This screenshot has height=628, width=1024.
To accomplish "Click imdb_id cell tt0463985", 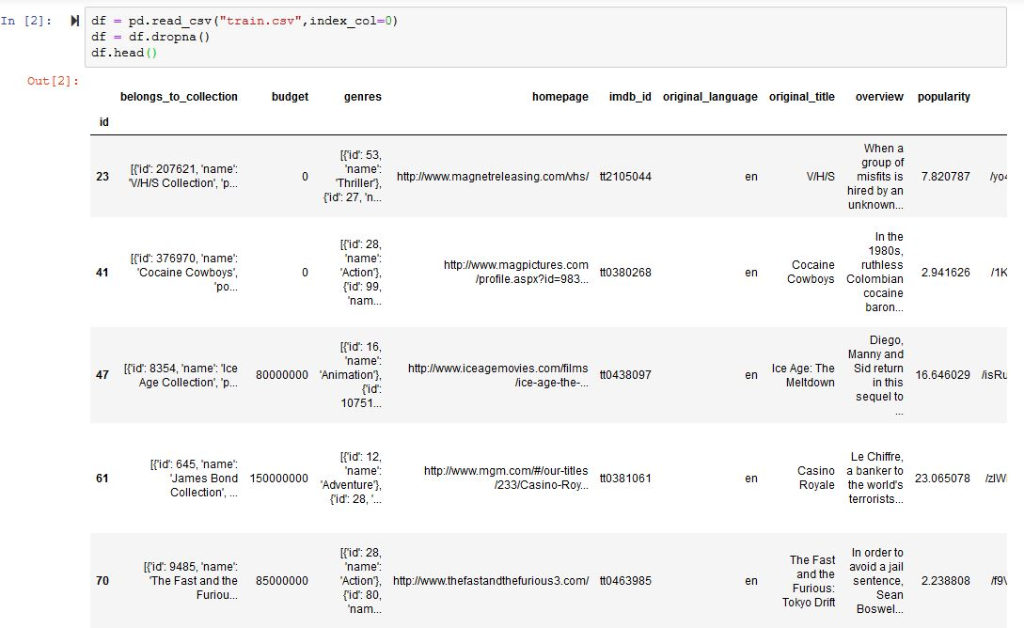I will (x=626, y=580).
